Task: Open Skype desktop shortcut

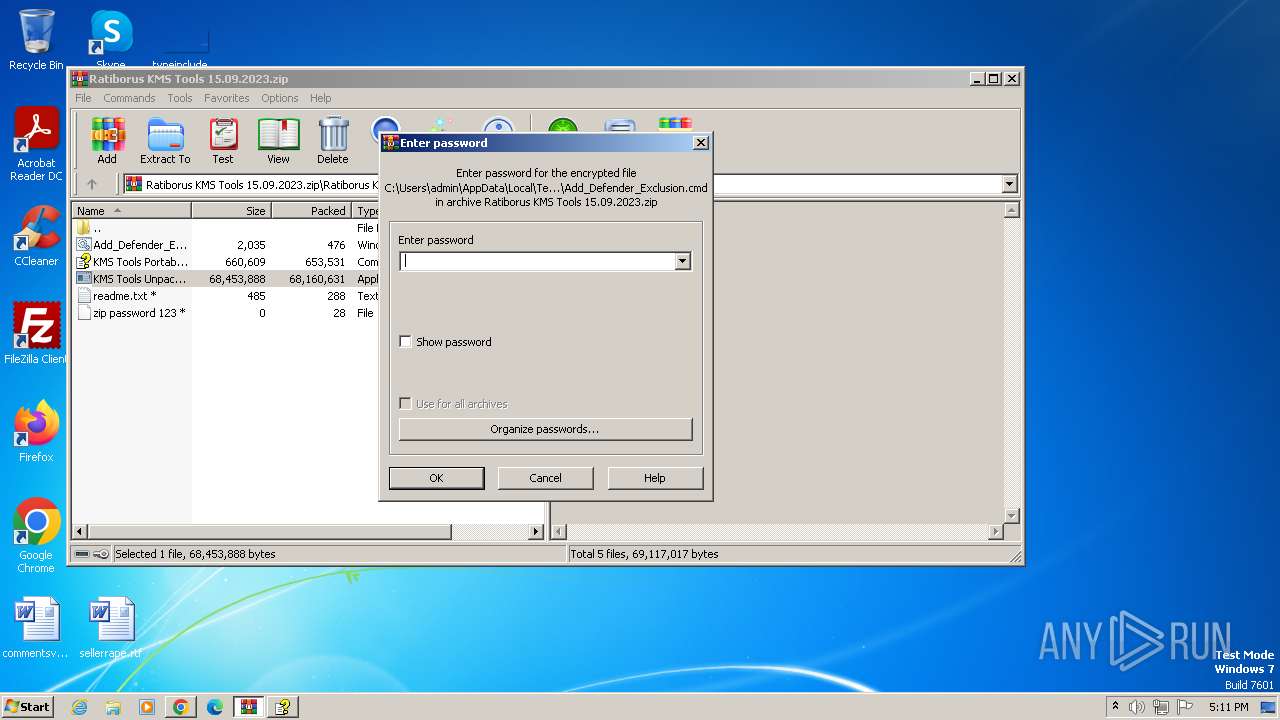Action: click(x=111, y=40)
